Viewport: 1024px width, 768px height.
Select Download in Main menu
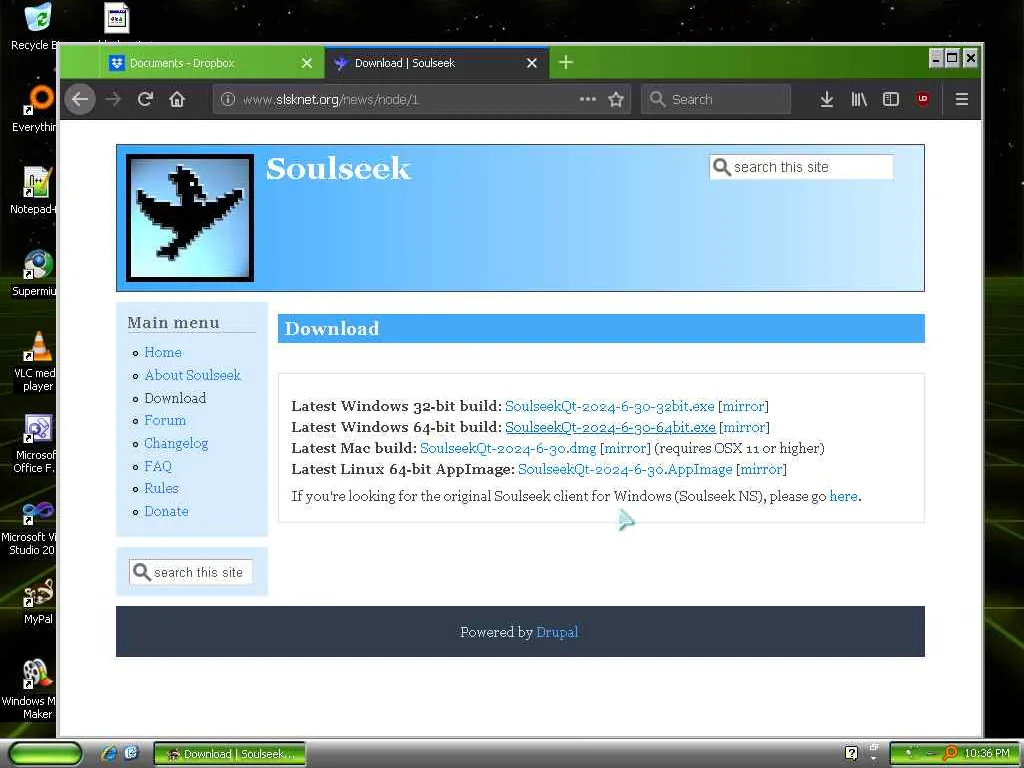tap(175, 398)
